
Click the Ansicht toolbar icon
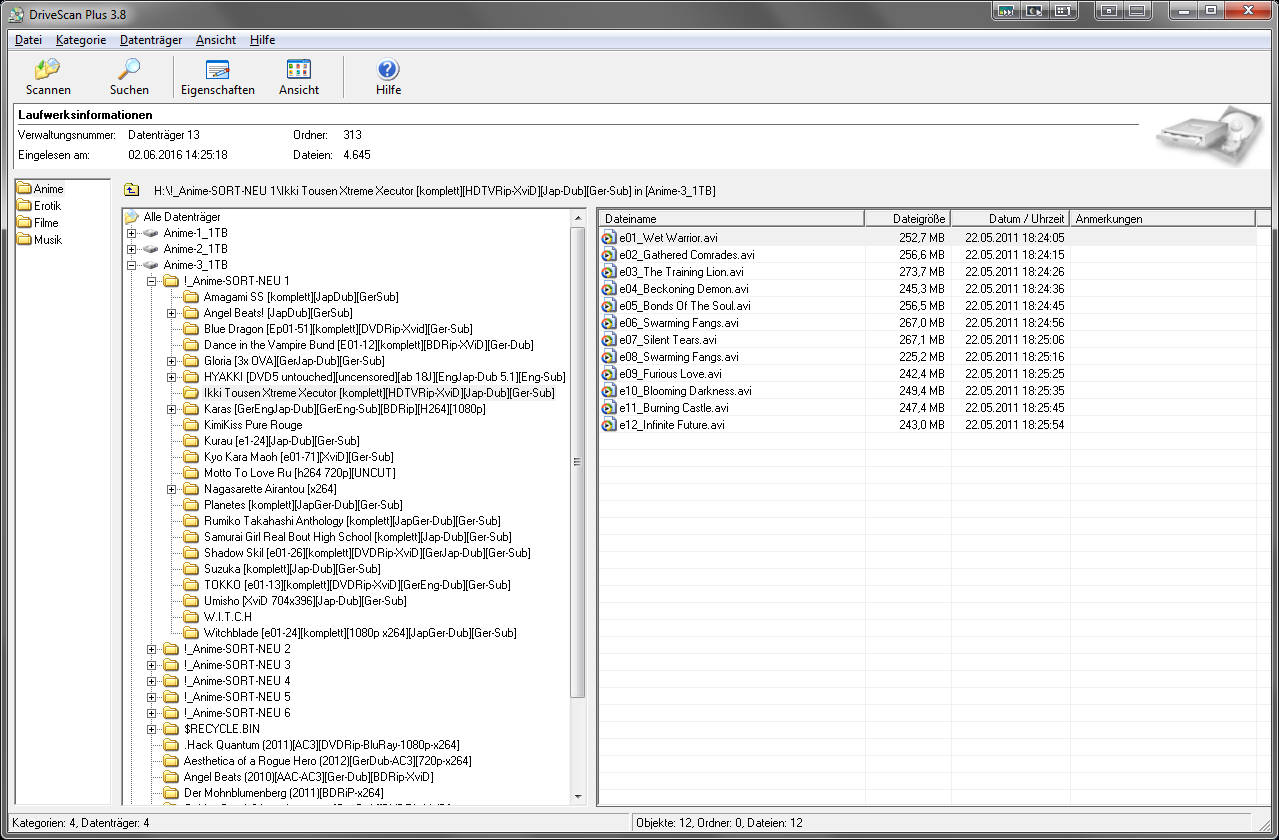(298, 76)
